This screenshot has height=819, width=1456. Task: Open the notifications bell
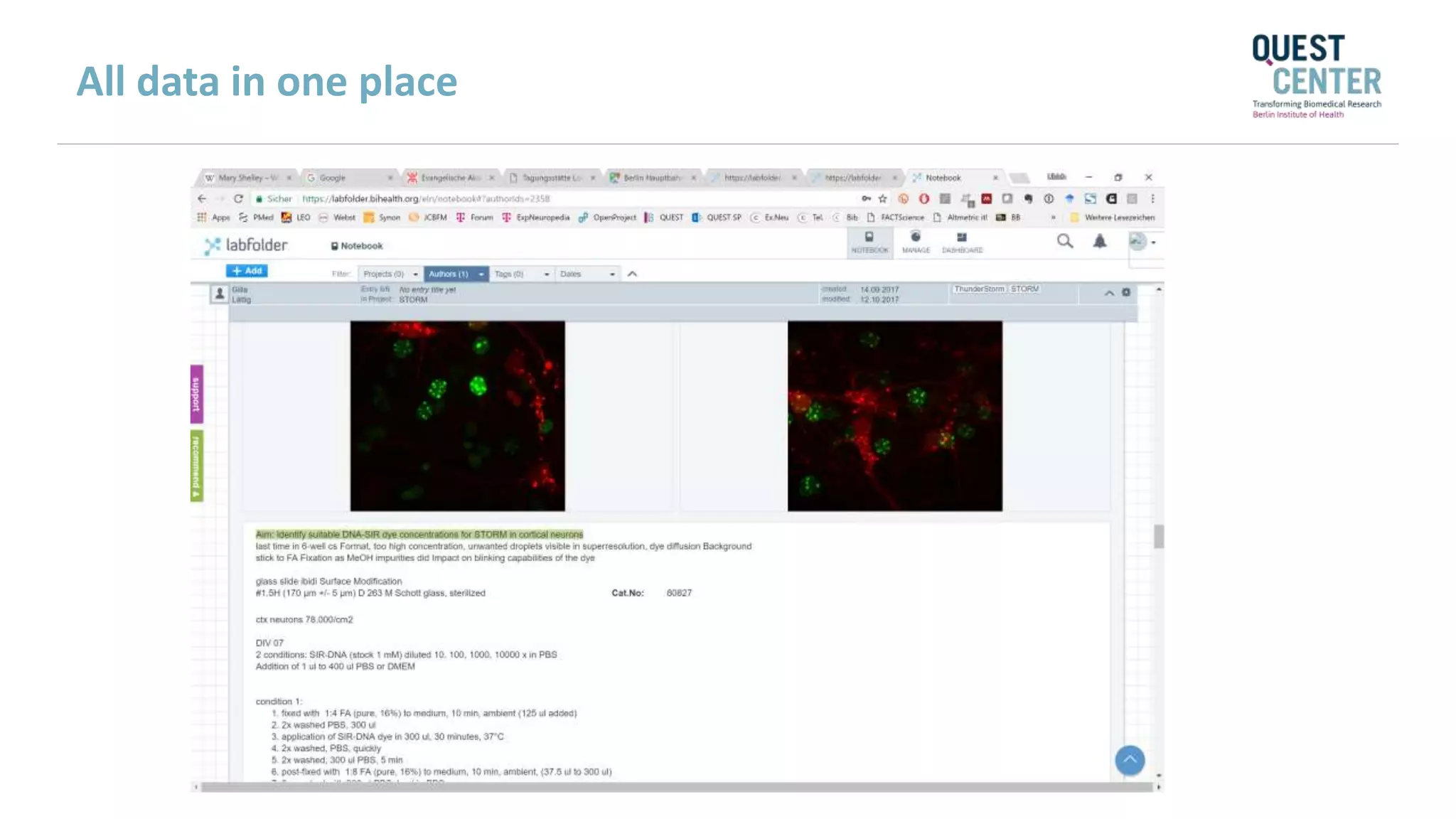tap(1099, 242)
